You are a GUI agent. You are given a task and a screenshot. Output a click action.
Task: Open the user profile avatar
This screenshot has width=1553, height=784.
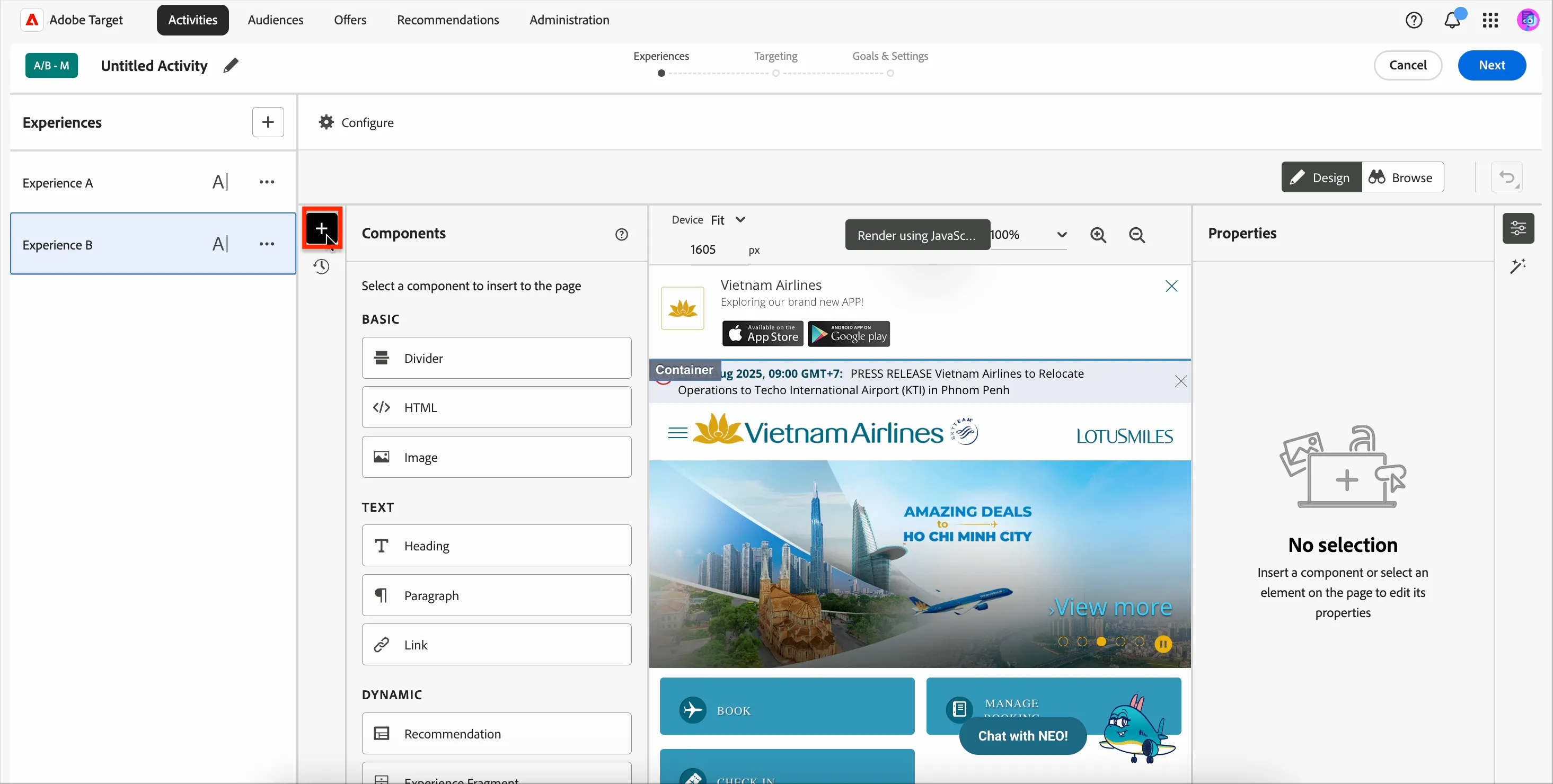(x=1528, y=20)
